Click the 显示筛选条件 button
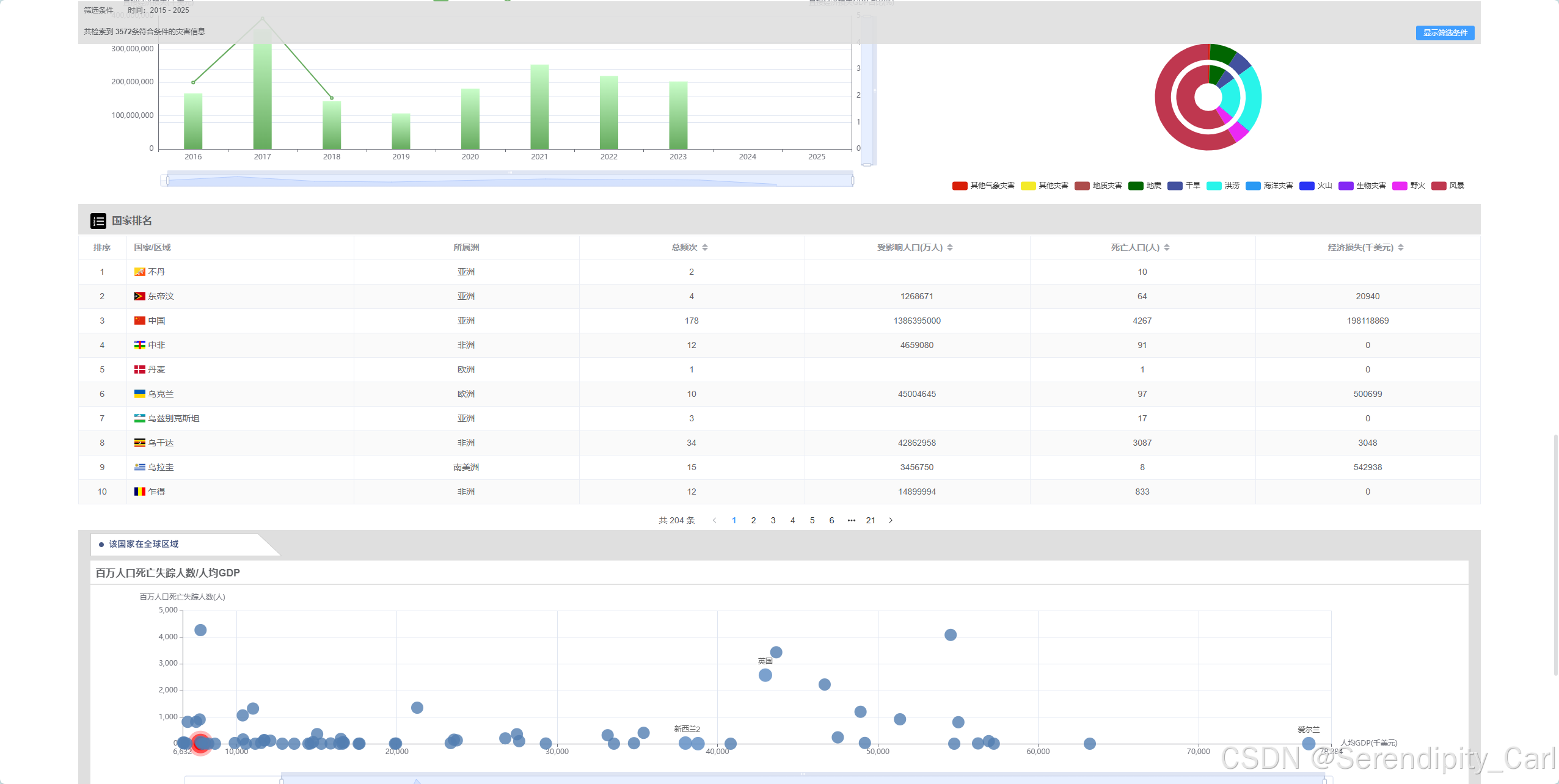The height and width of the screenshot is (784, 1559). pyautogui.click(x=1445, y=33)
